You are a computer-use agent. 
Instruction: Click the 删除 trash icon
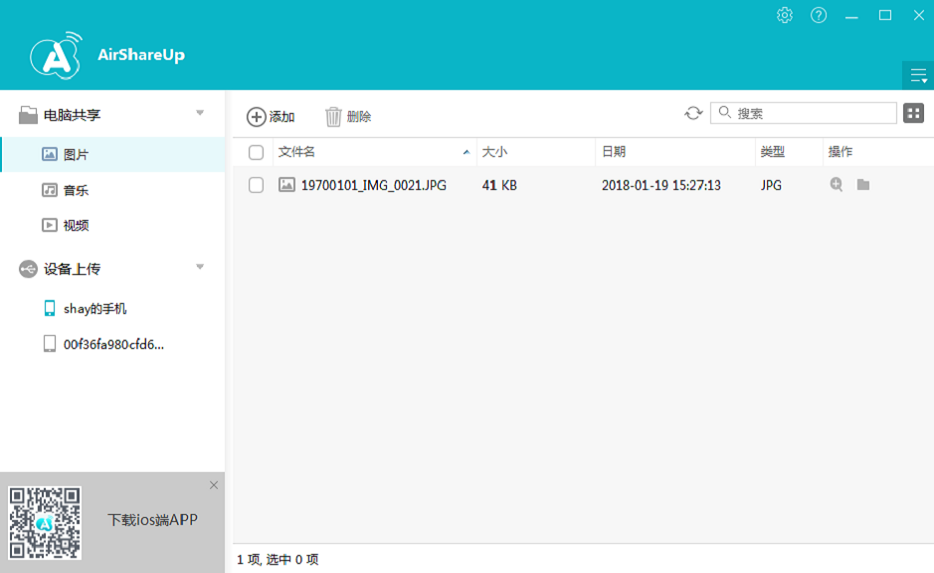tap(333, 117)
